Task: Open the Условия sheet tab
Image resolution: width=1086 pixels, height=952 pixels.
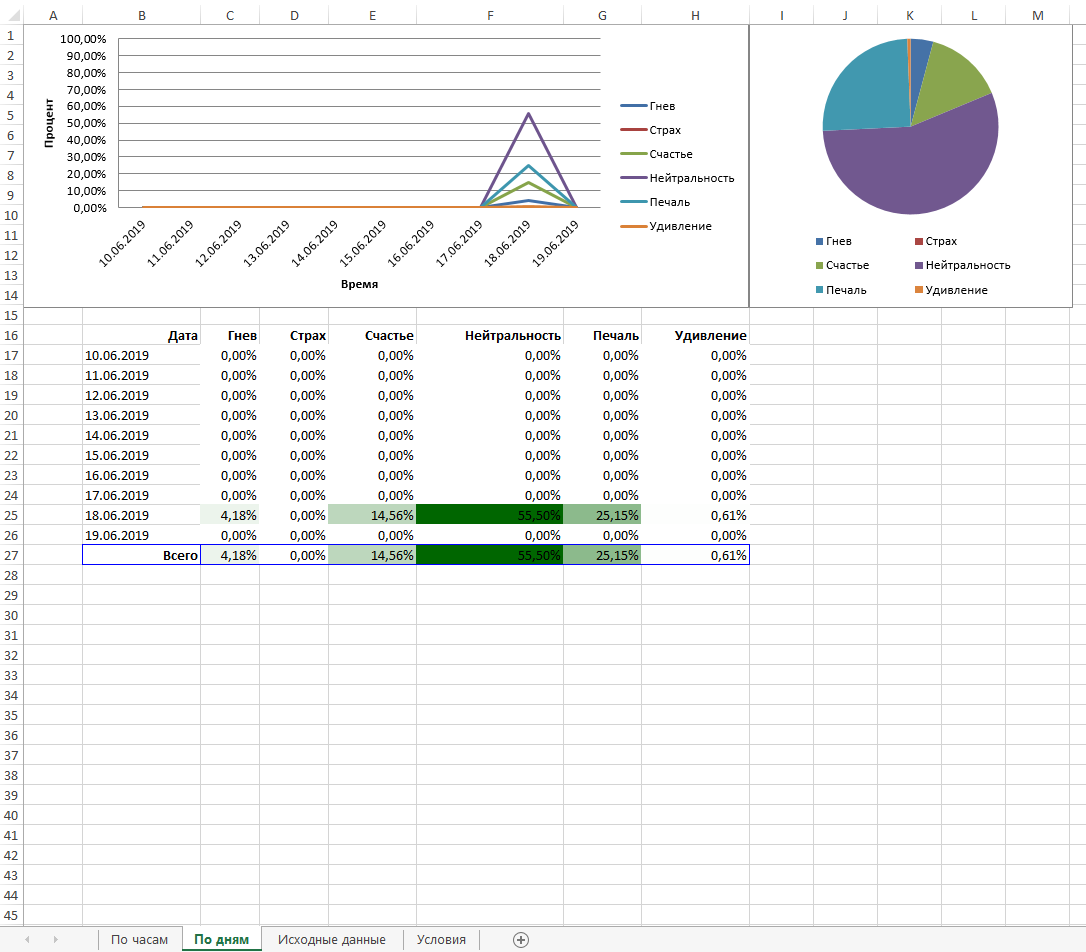Action: pos(441,940)
